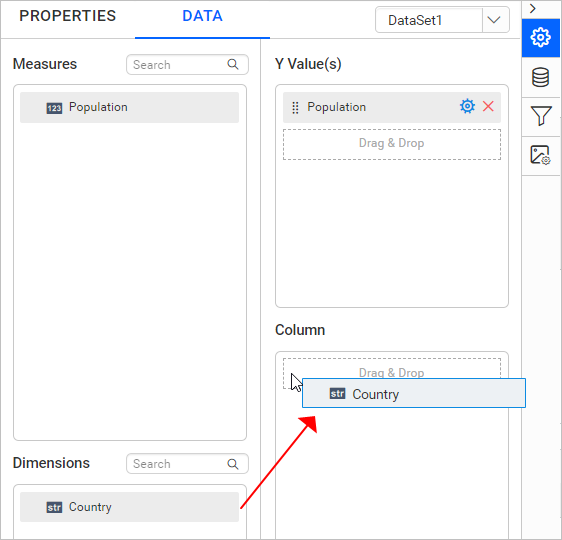Click the Dimensions search magnifier icon
This screenshot has width=562, height=540.
(x=233, y=464)
